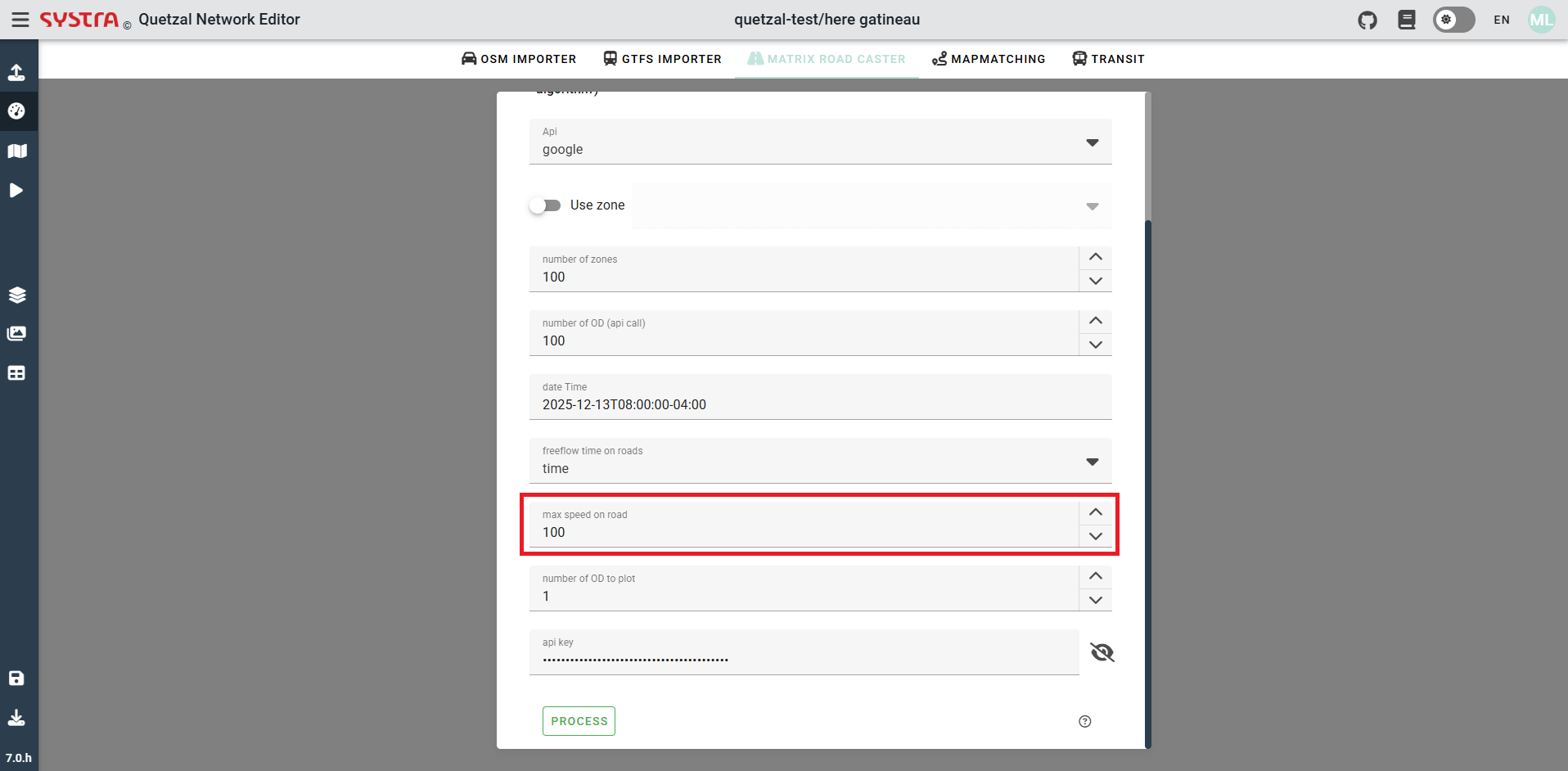Show the hidden api key
Screen dimensions: 1568x771
pos(1102,652)
